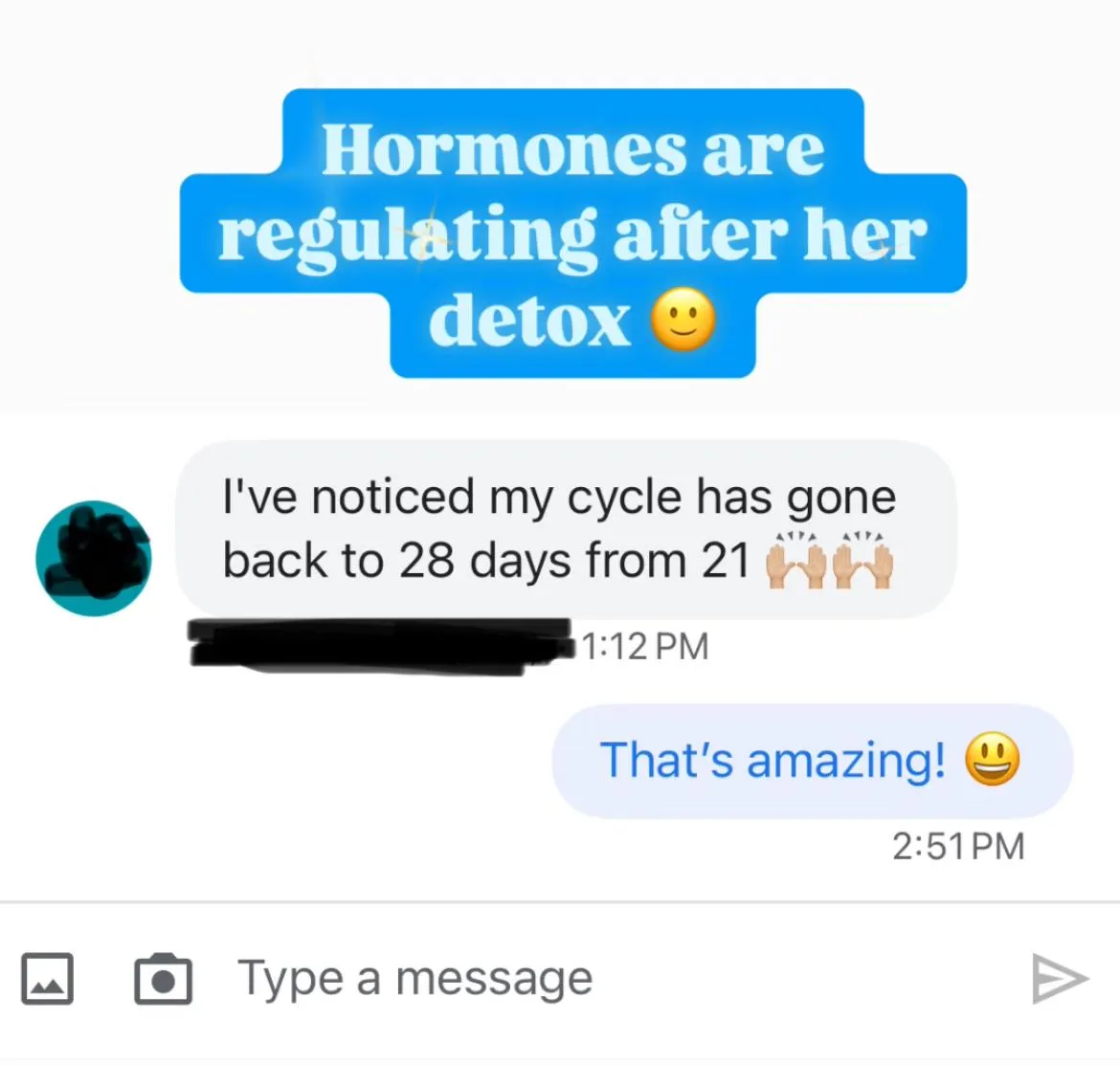Select the That's amazing! reply bubble
Screen dimensions: 1120x1065
[812, 761]
